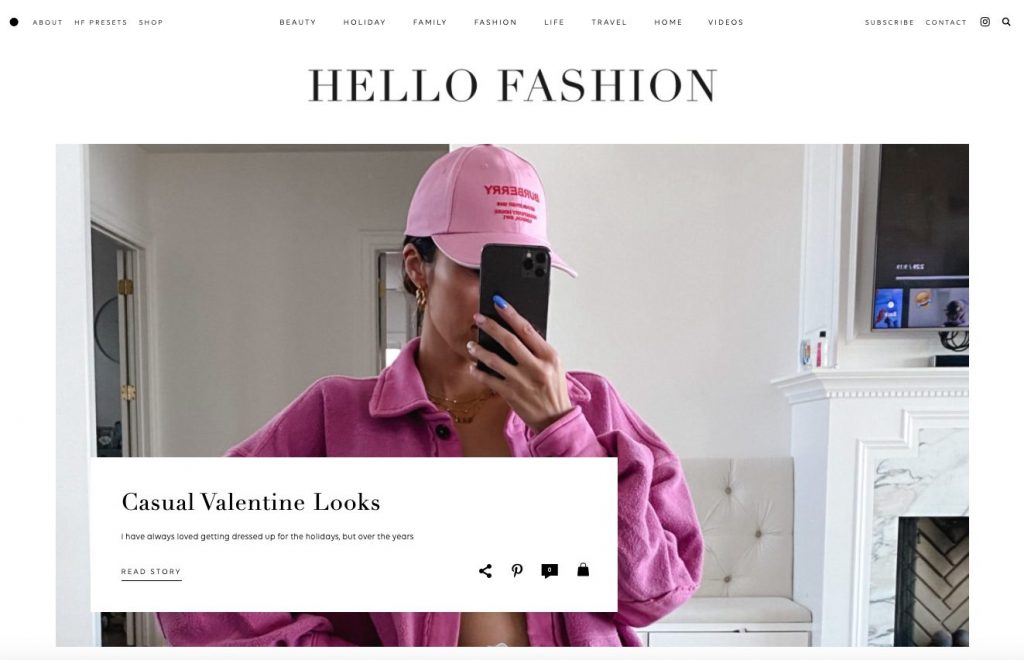The width and height of the screenshot is (1024, 660).
Task: Pin the post via Pinterest icon
Action: click(x=517, y=571)
